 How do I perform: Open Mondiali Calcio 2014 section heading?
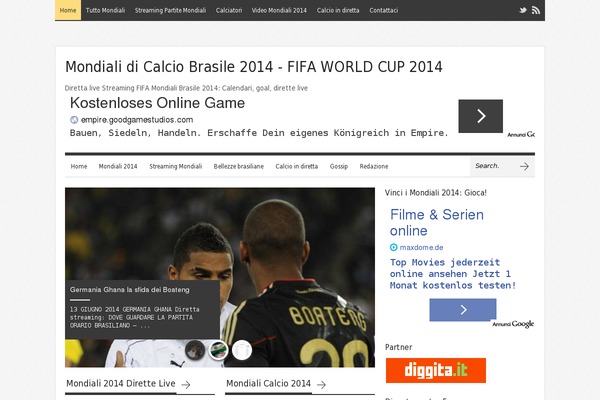click(x=268, y=384)
